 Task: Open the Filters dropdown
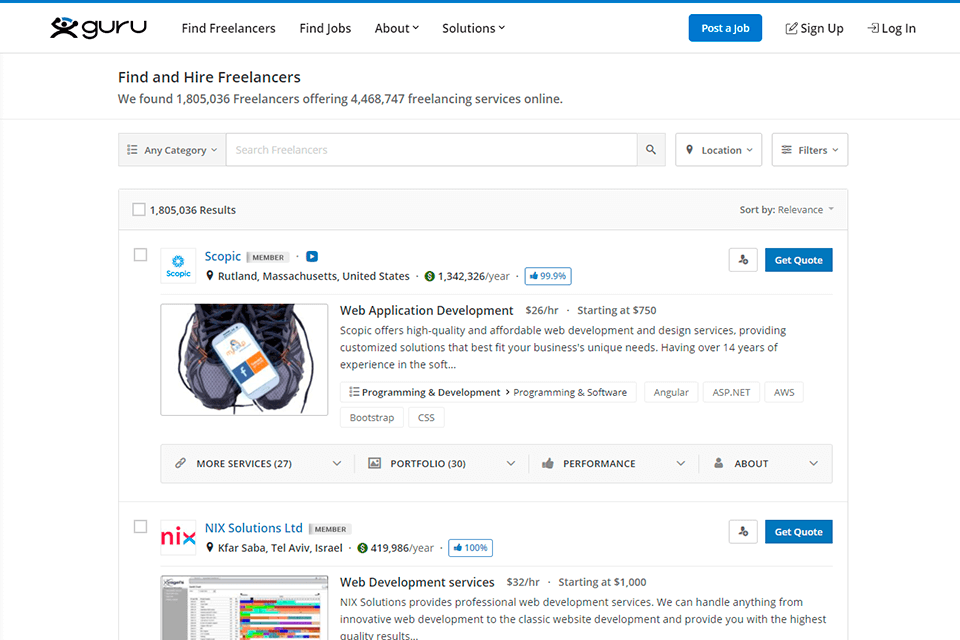810,149
